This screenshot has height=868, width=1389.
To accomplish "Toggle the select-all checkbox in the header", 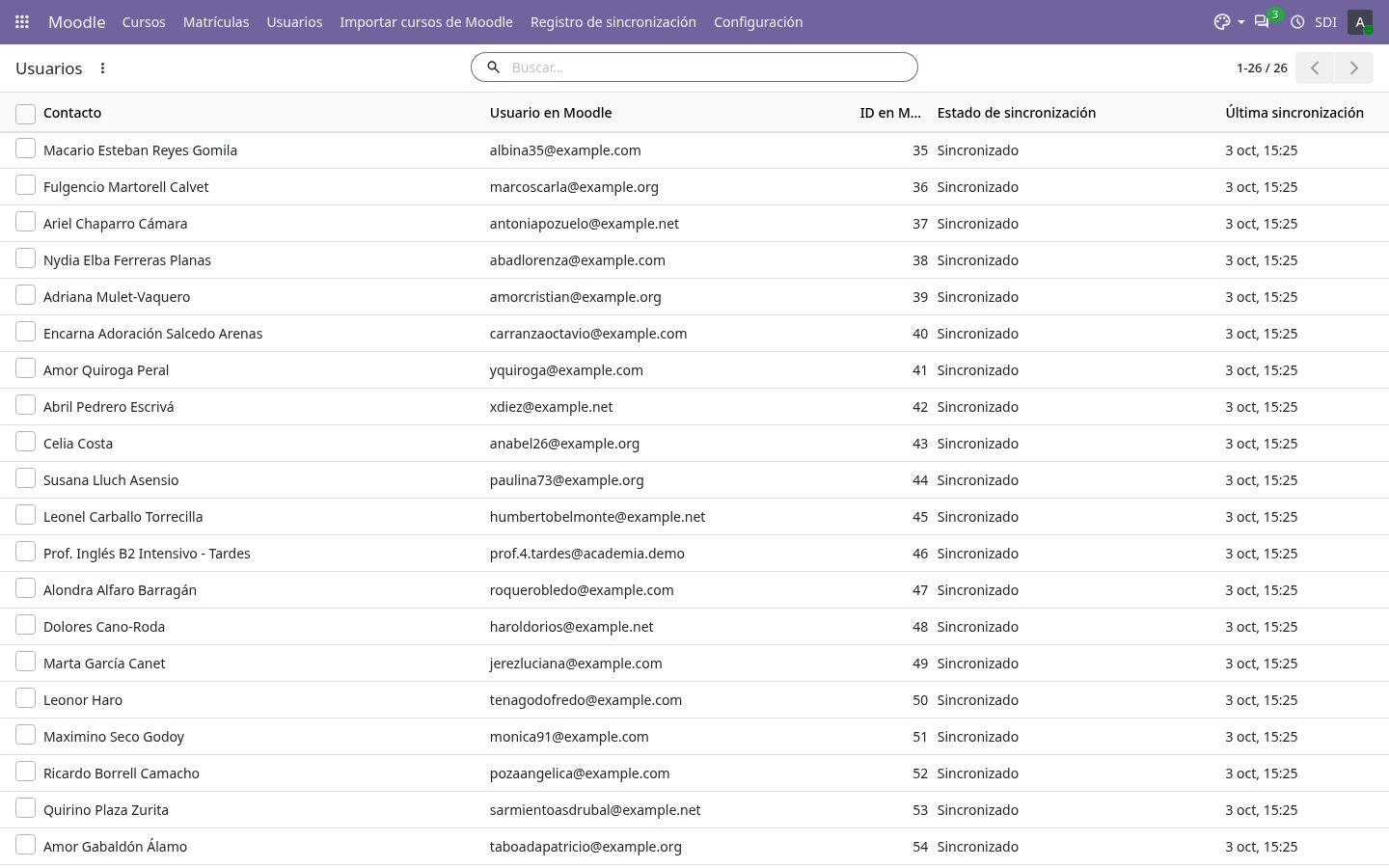I will [25, 114].
